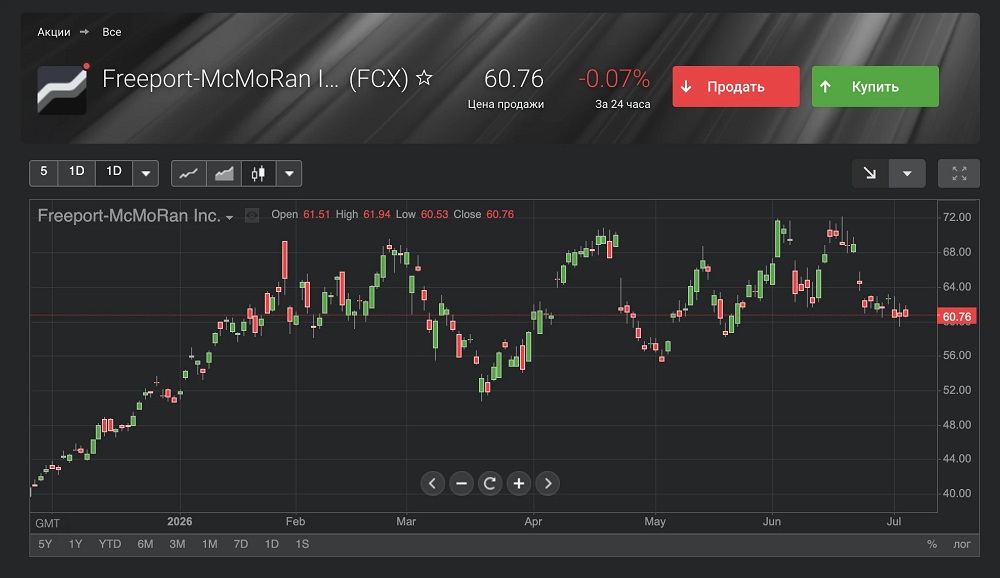This screenshot has height=578, width=1000.
Task: Open the chart type dropdown arrow
Action: [289, 174]
